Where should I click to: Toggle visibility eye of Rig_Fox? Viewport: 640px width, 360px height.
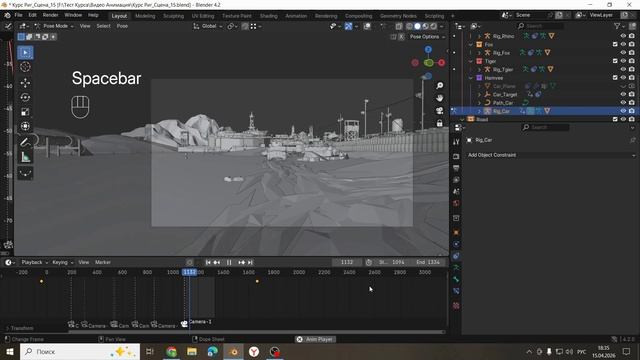(623, 53)
